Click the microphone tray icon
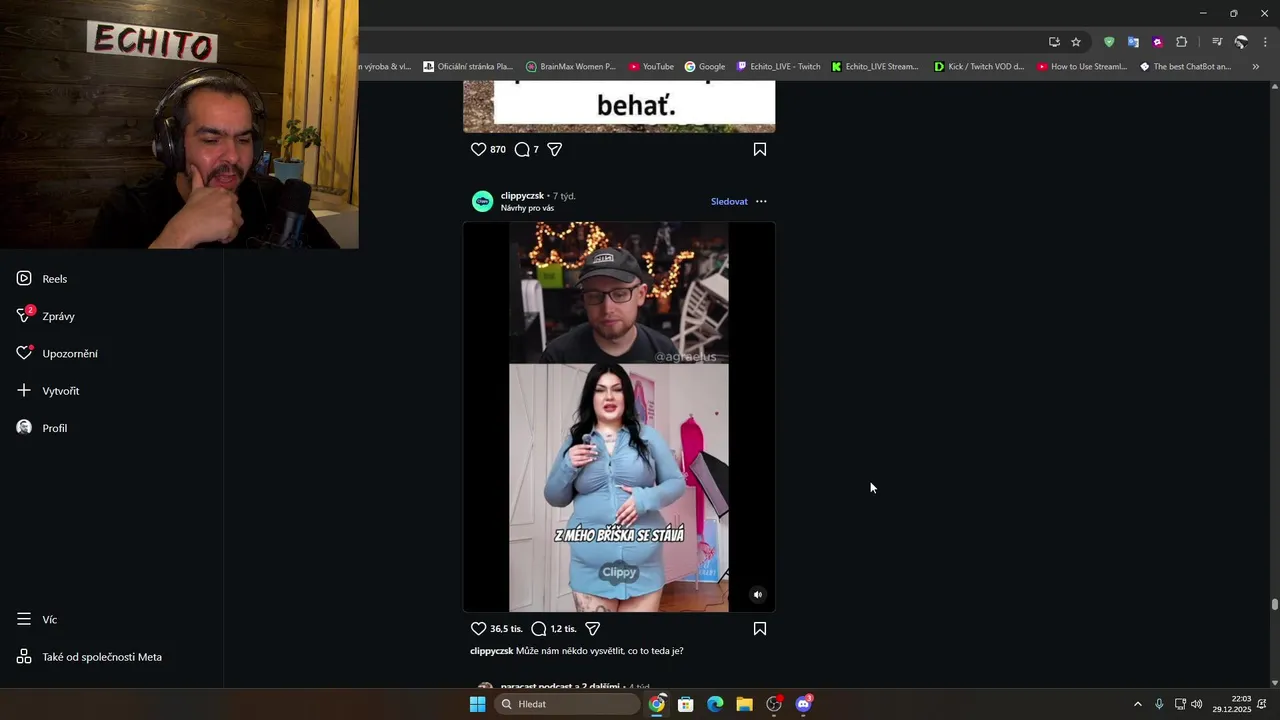1280x720 pixels. [x=1159, y=704]
